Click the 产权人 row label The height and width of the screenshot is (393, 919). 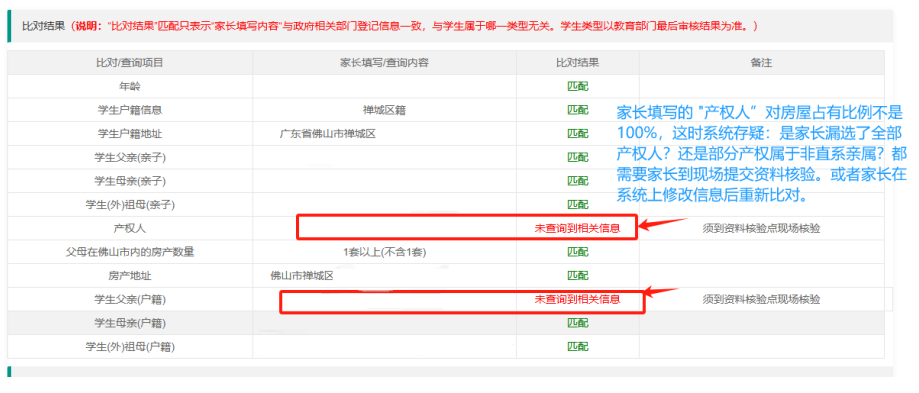point(130,228)
